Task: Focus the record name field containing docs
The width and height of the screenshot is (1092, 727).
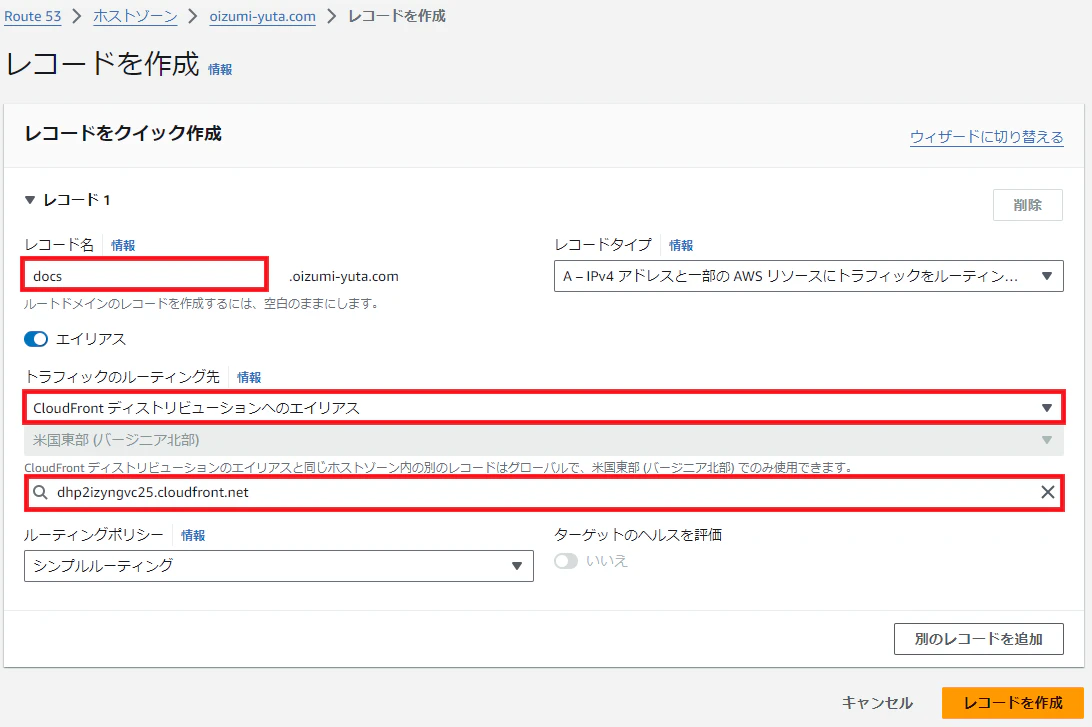Action: 145,276
